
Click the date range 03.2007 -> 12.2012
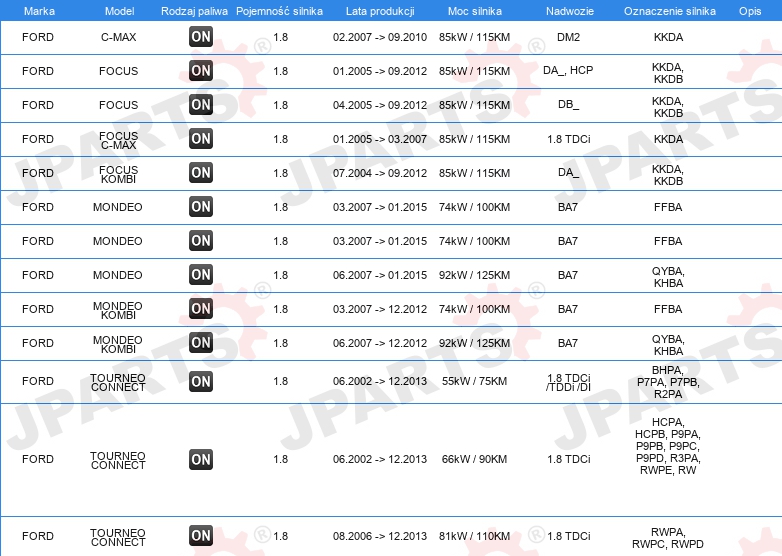[380, 309]
